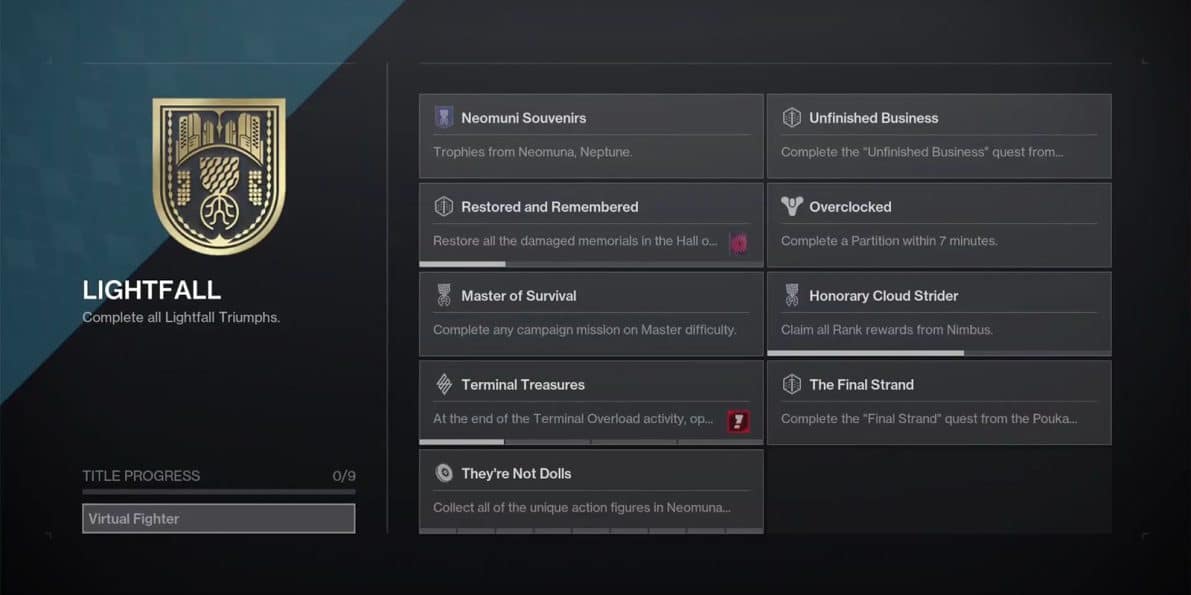Screen dimensions: 1191x595
Task: Click 'Complete a Partition within 7 minutes.' text
Action: [x=889, y=241]
